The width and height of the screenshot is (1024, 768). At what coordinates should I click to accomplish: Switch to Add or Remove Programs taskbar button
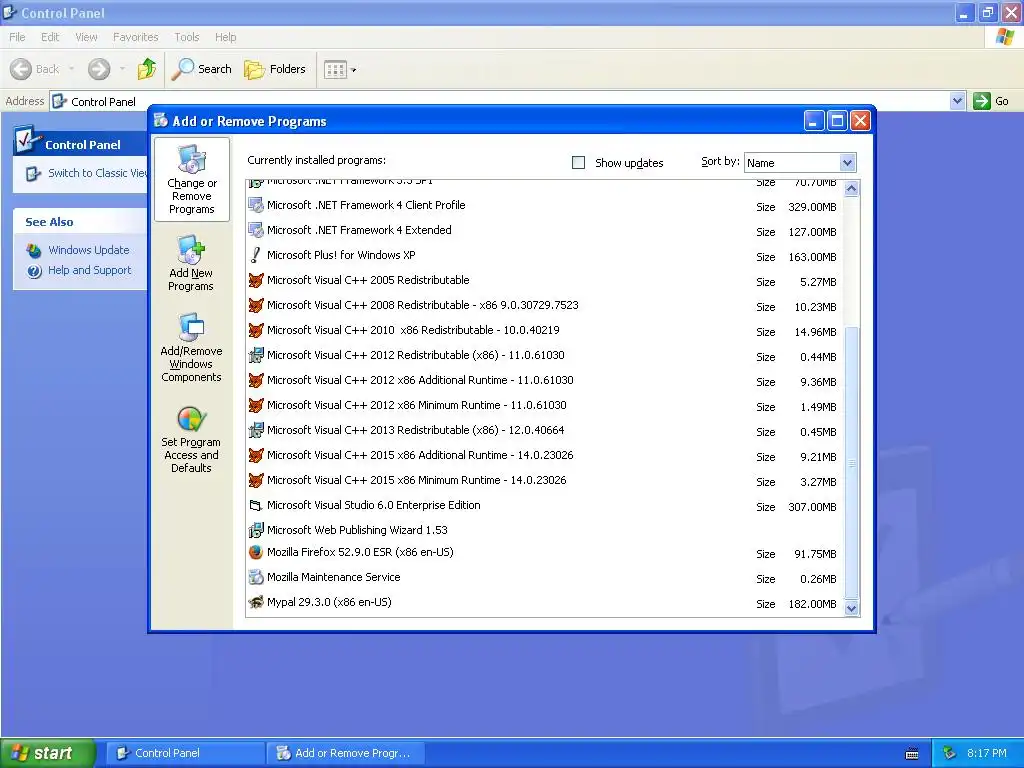[345, 753]
